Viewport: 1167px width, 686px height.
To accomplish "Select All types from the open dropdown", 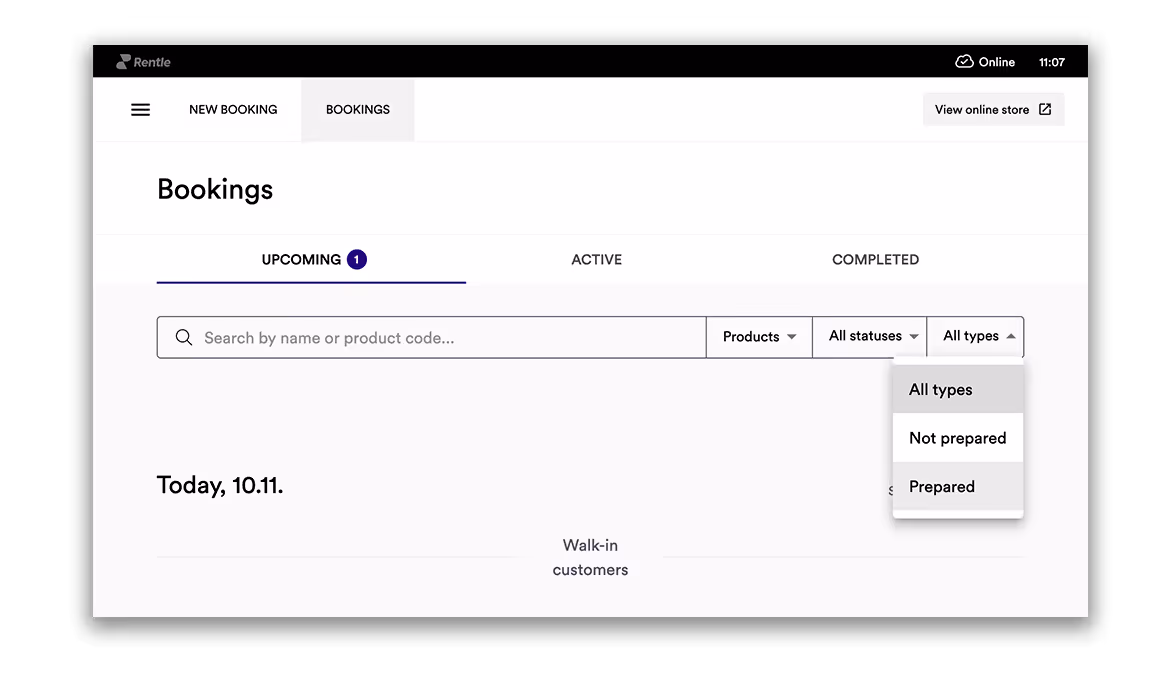I will point(940,389).
